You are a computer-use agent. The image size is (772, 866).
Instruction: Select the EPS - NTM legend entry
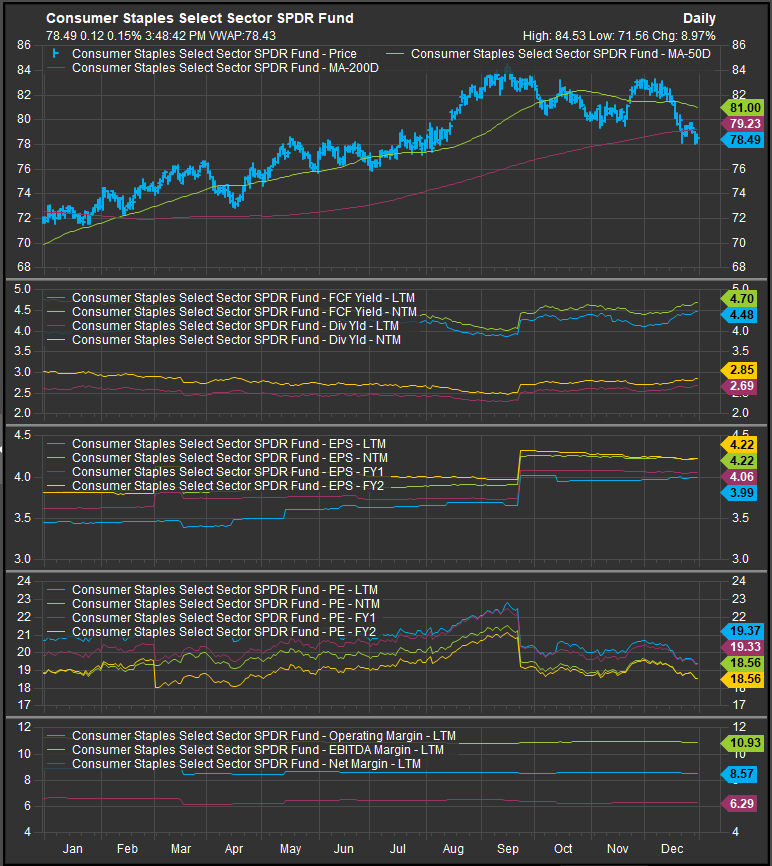pyautogui.click(x=218, y=458)
